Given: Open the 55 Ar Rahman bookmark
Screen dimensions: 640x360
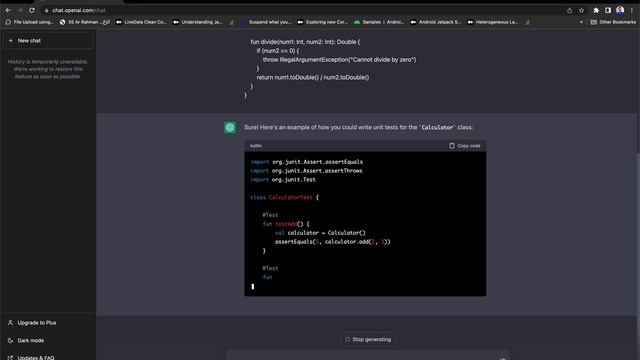Looking at the screenshot, I should (85, 22).
